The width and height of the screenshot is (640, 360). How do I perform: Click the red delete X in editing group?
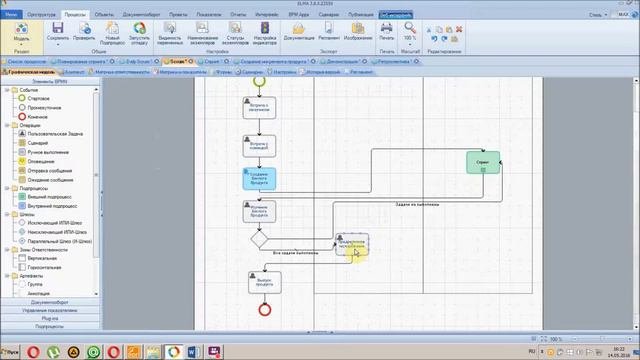459,29
